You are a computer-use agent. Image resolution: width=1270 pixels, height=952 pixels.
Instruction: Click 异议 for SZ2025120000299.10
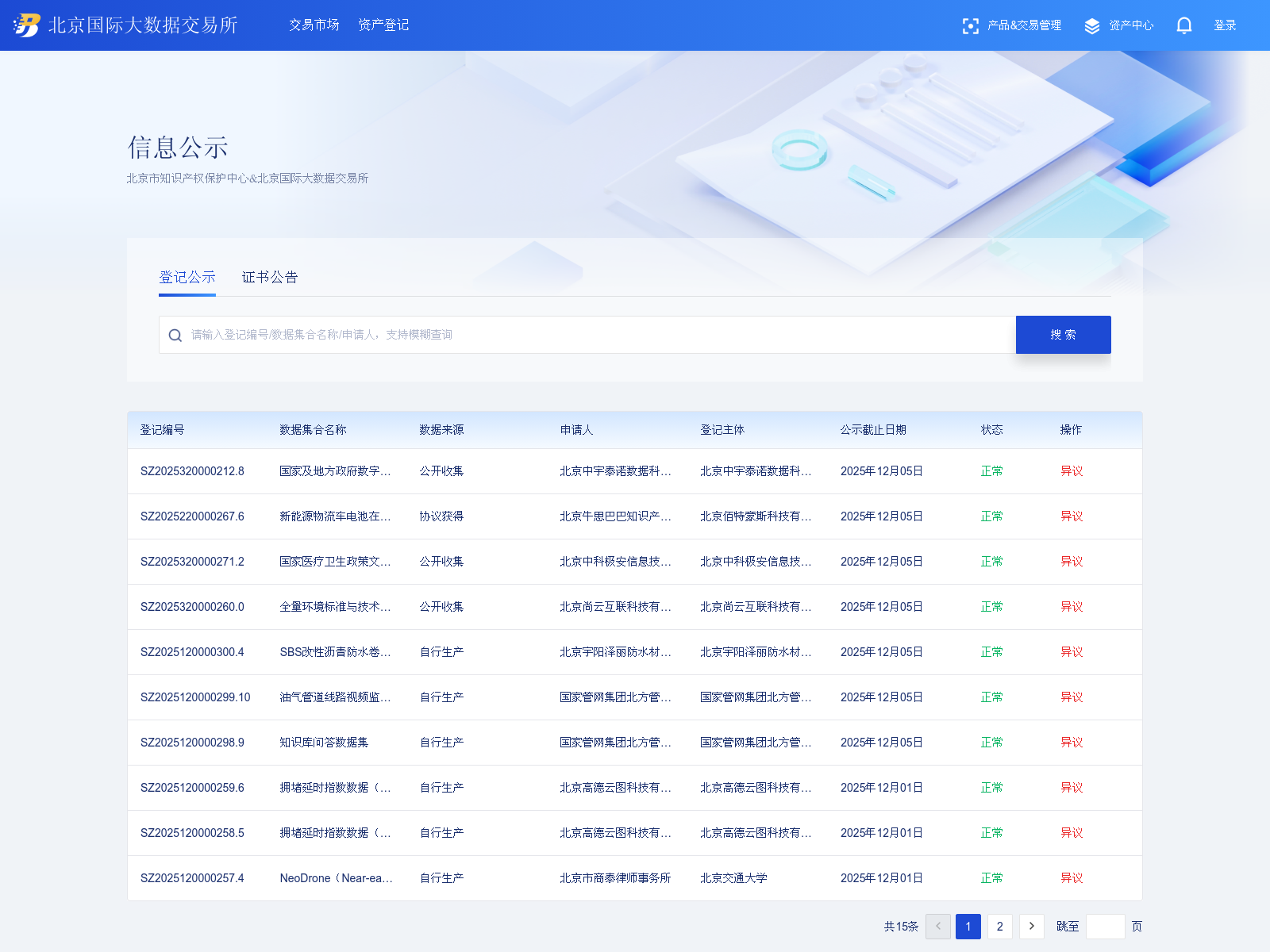[x=1072, y=697]
